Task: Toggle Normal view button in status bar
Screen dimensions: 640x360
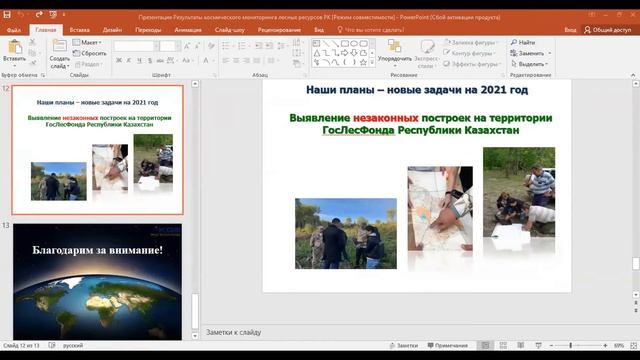Action: click(x=485, y=345)
